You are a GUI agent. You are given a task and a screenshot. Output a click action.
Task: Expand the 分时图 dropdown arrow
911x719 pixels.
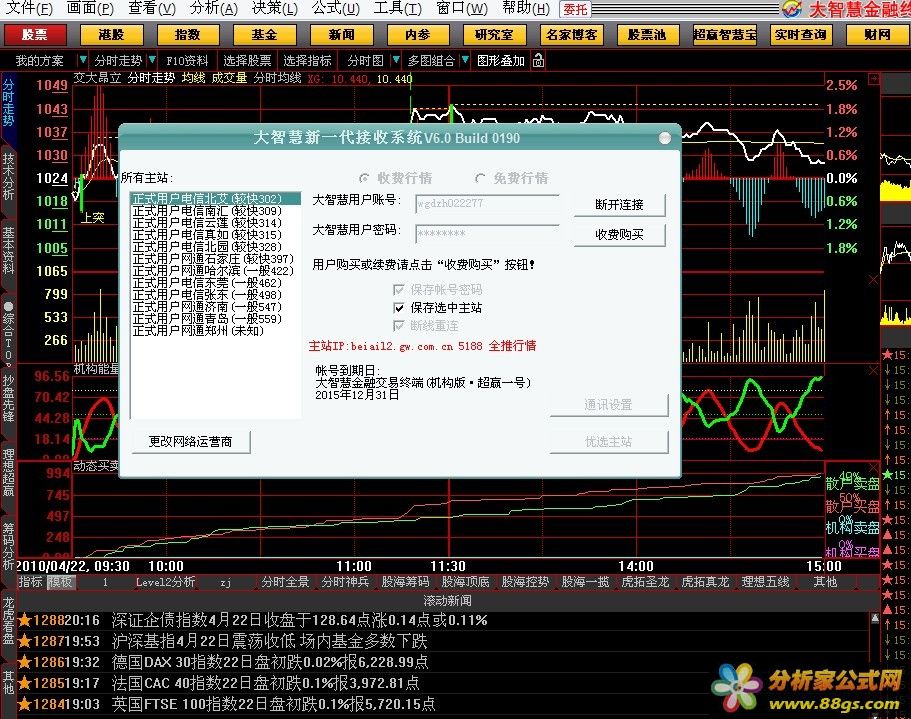tap(396, 60)
